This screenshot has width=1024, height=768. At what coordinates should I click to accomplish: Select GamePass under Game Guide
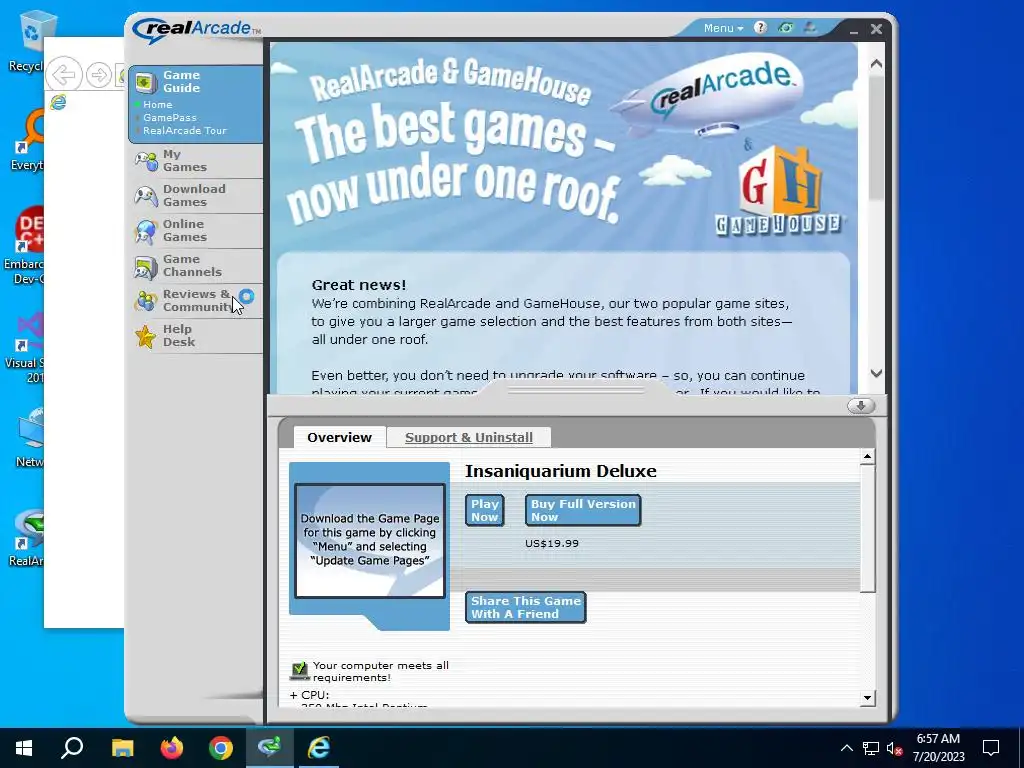coord(170,118)
